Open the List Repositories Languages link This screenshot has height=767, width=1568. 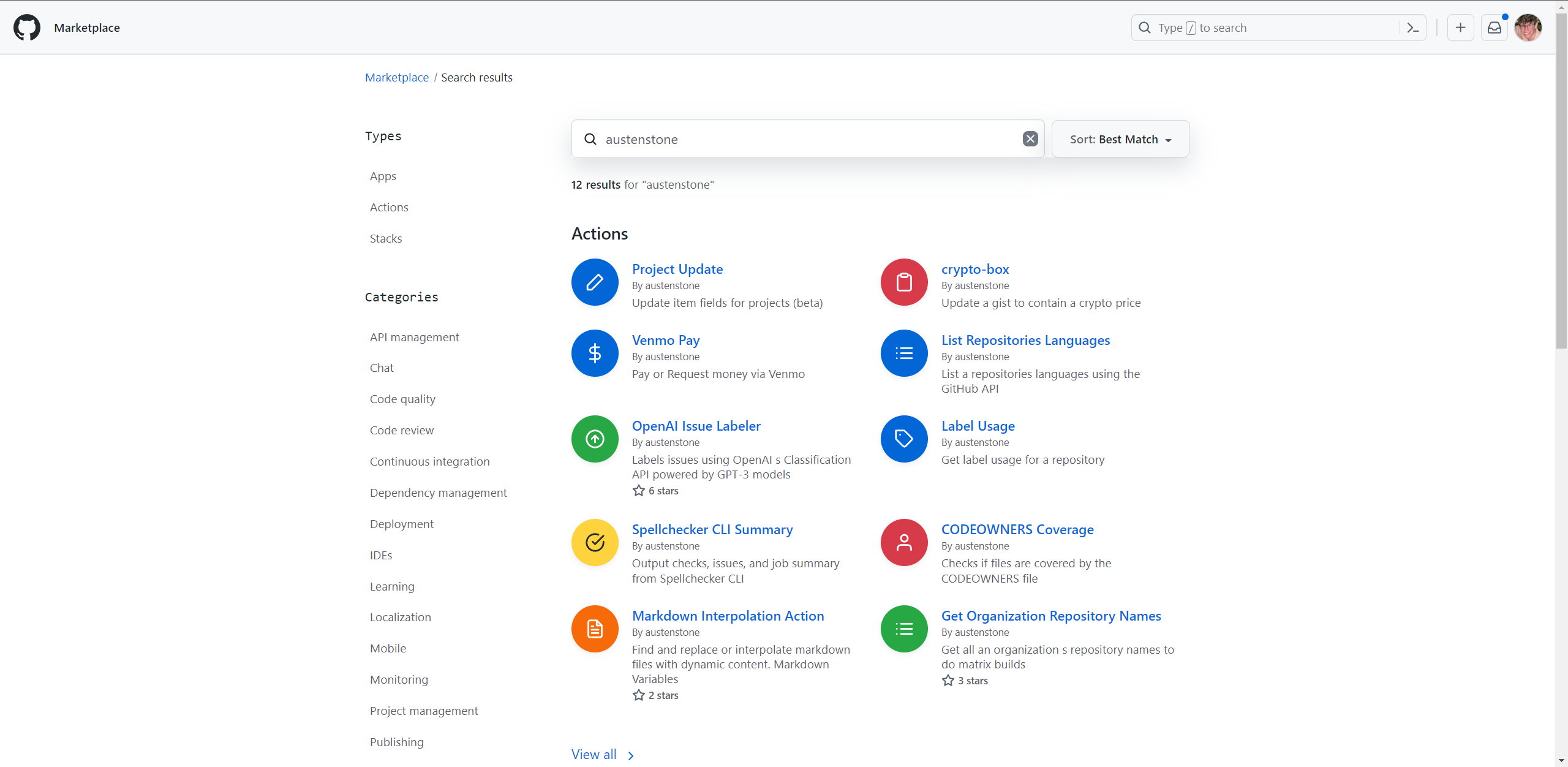[x=1025, y=340]
